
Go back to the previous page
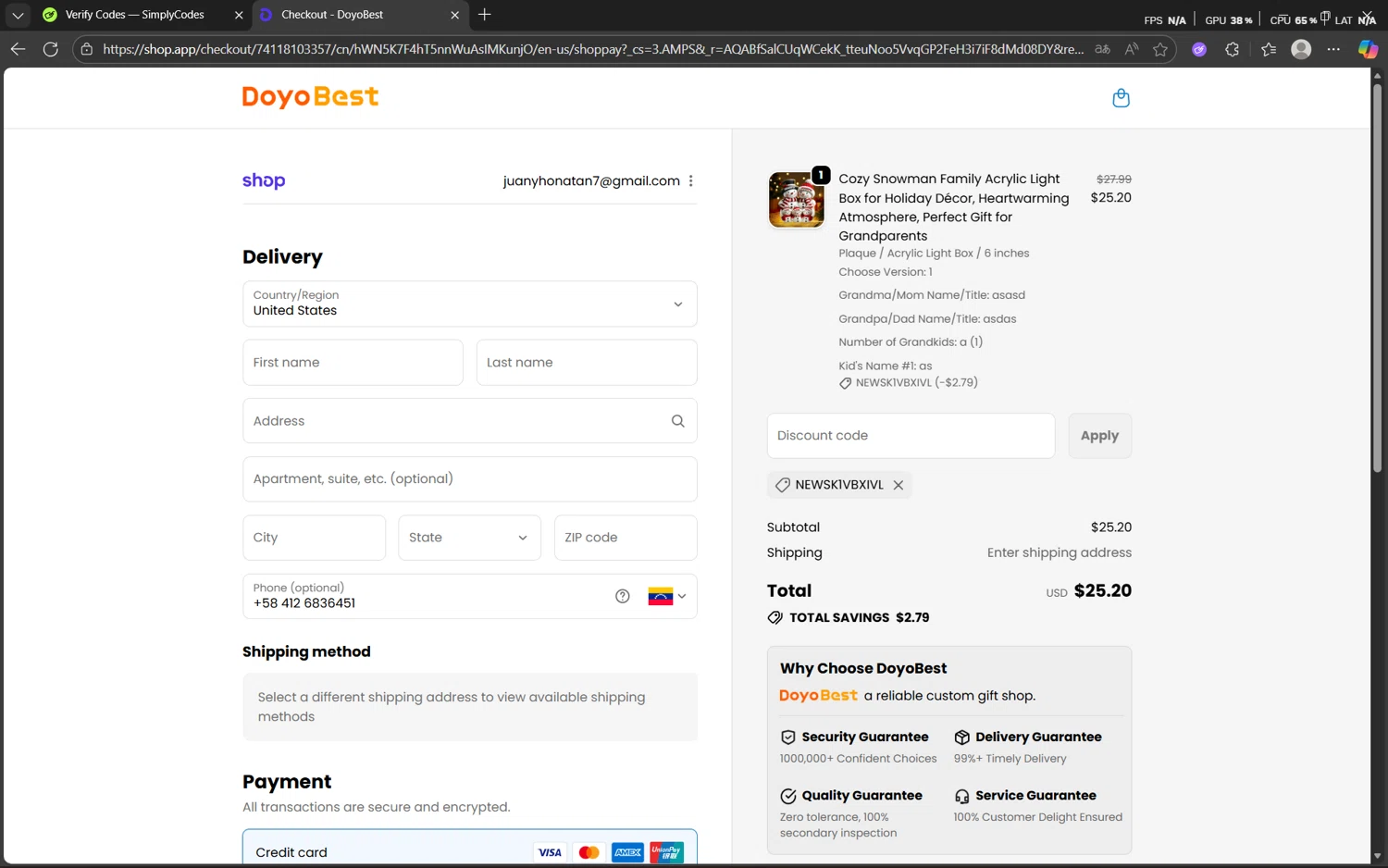(x=18, y=49)
